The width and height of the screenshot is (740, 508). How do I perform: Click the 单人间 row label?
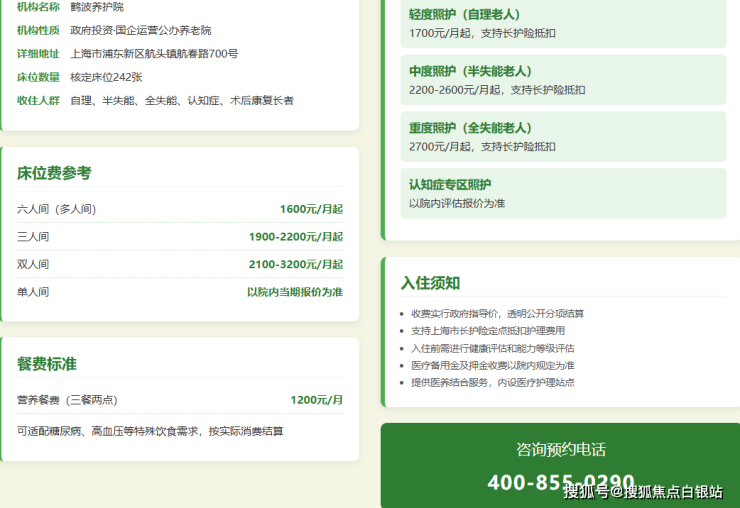pos(33,292)
